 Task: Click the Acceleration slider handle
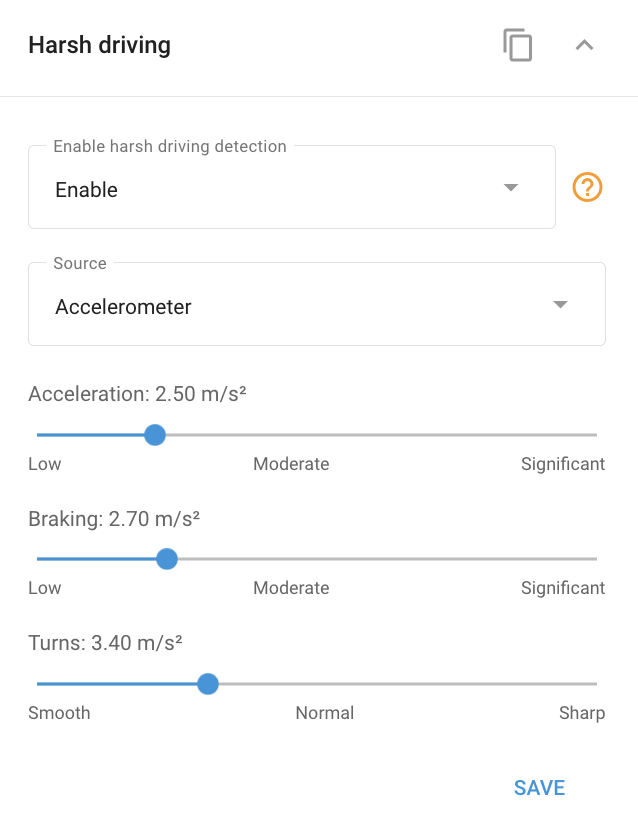tap(155, 435)
